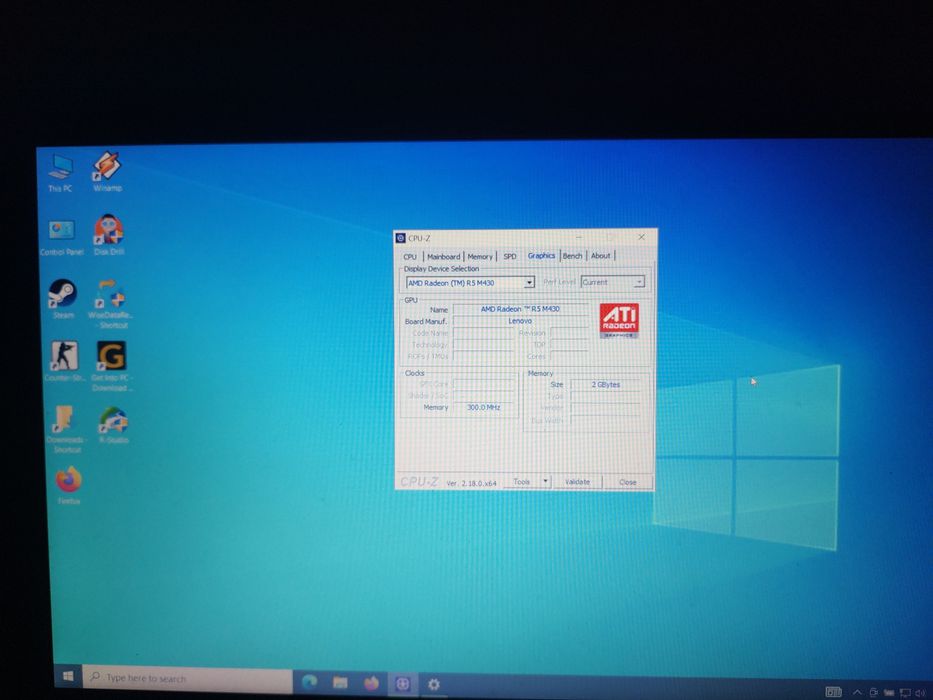The image size is (933, 700).
Task: Open the touch keyboard tray icon
Action: (834, 692)
